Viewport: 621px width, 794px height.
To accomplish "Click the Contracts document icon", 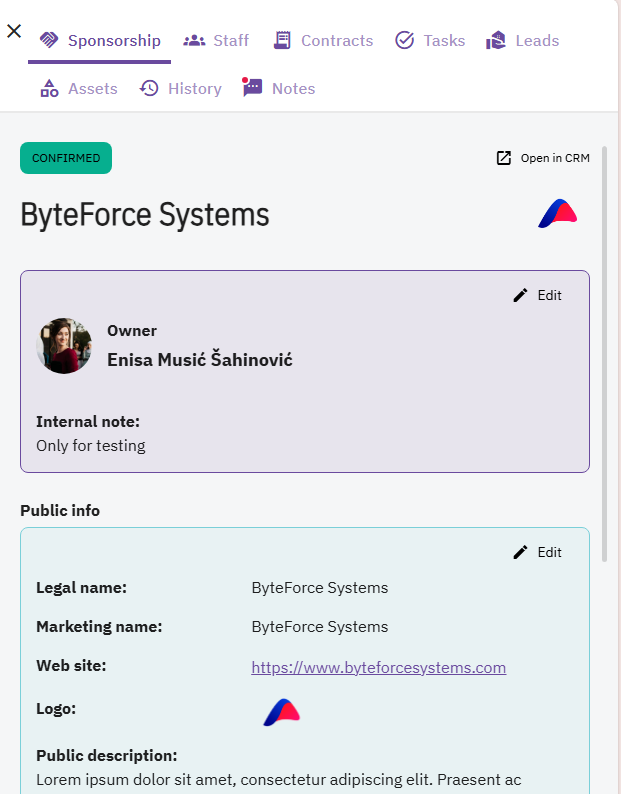I will [282, 40].
